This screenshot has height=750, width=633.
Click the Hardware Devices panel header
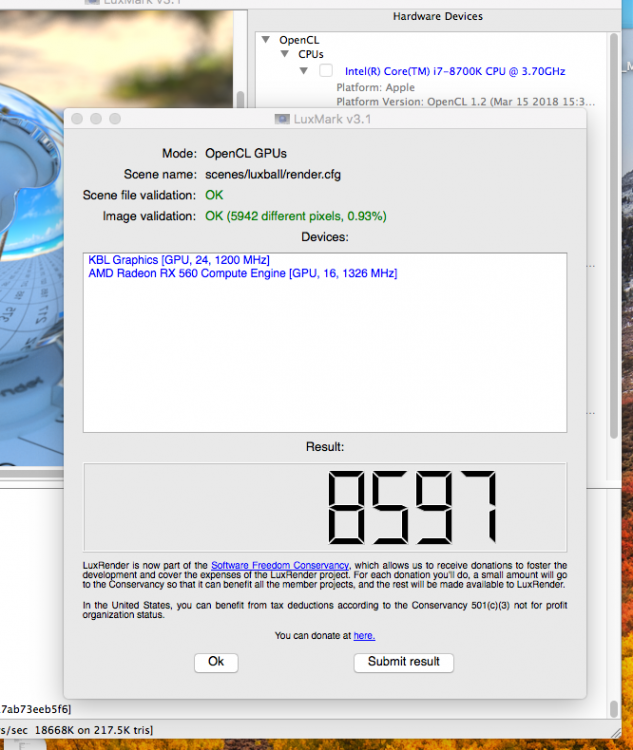438,16
